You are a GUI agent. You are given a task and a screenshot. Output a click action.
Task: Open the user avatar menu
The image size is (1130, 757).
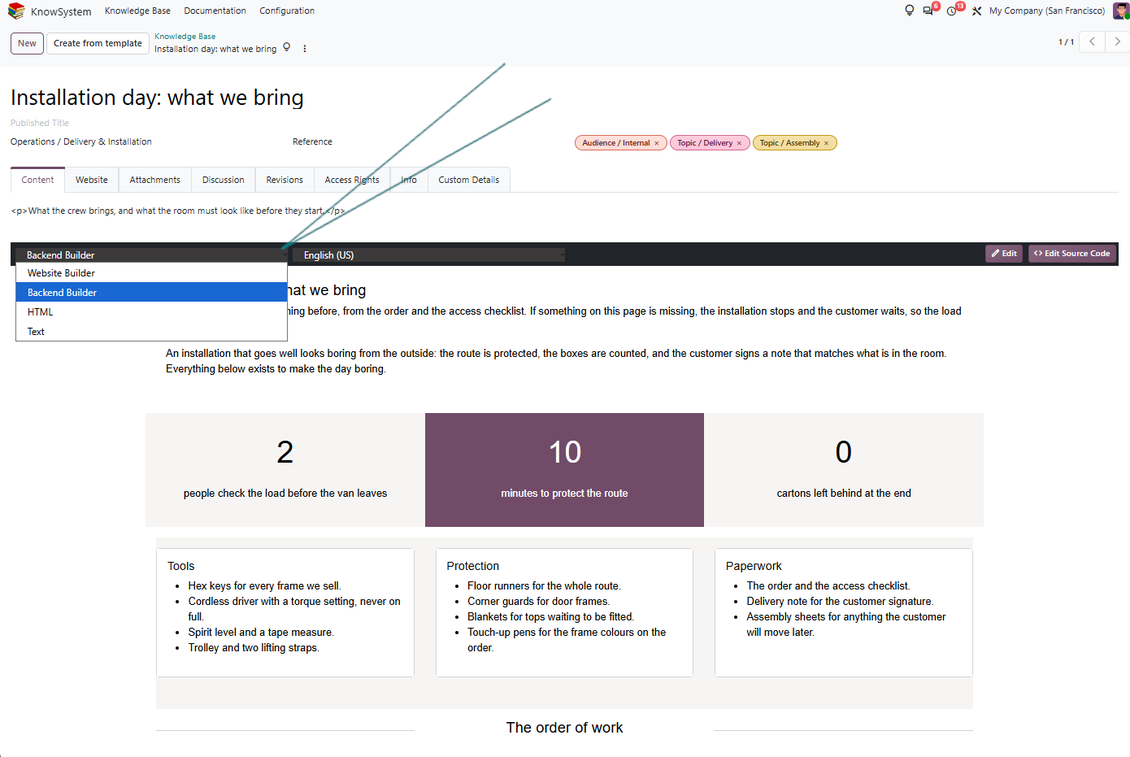(1121, 11)
